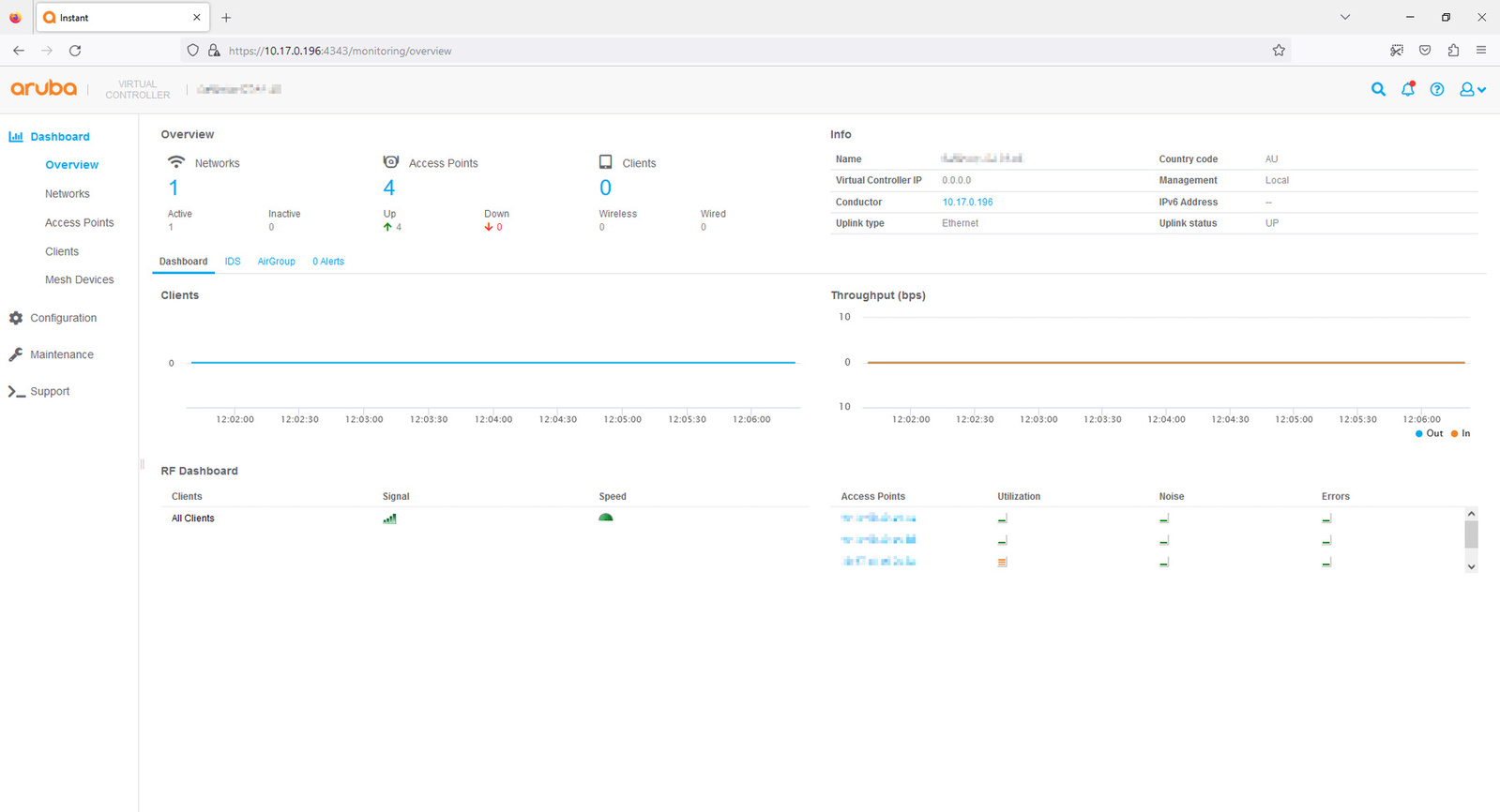Open Access Points in the sidebar
Viewport: 1500px width, 812px height.
coord(80,223)
